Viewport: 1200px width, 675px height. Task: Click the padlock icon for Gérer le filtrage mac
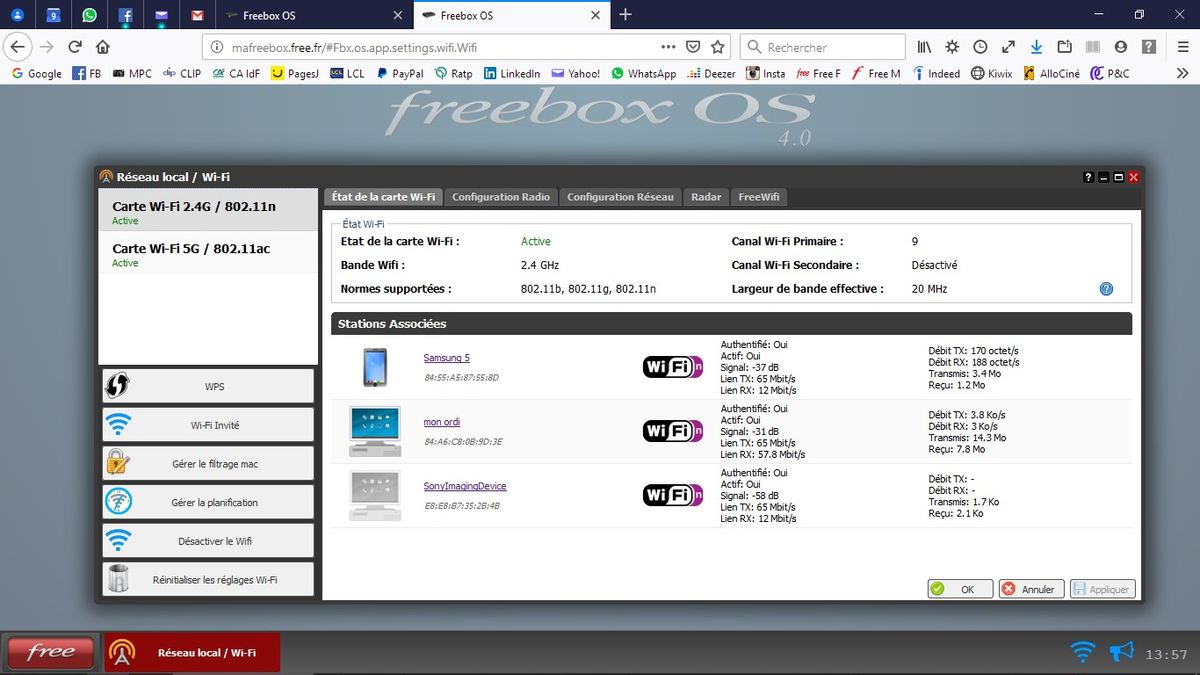click(x=116, y=462)
